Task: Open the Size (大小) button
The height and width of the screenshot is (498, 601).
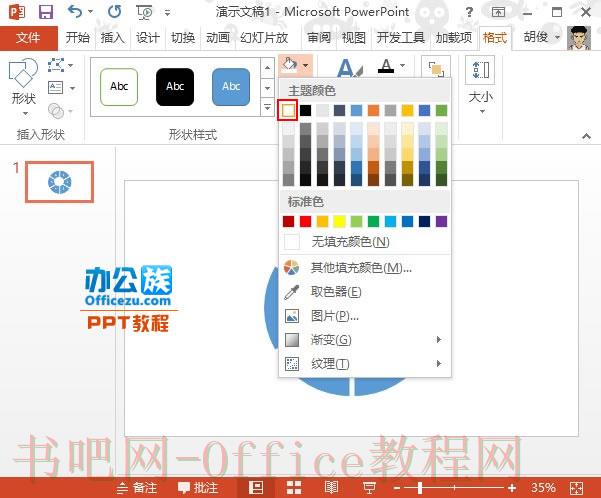Action: (x=481, y=85)
